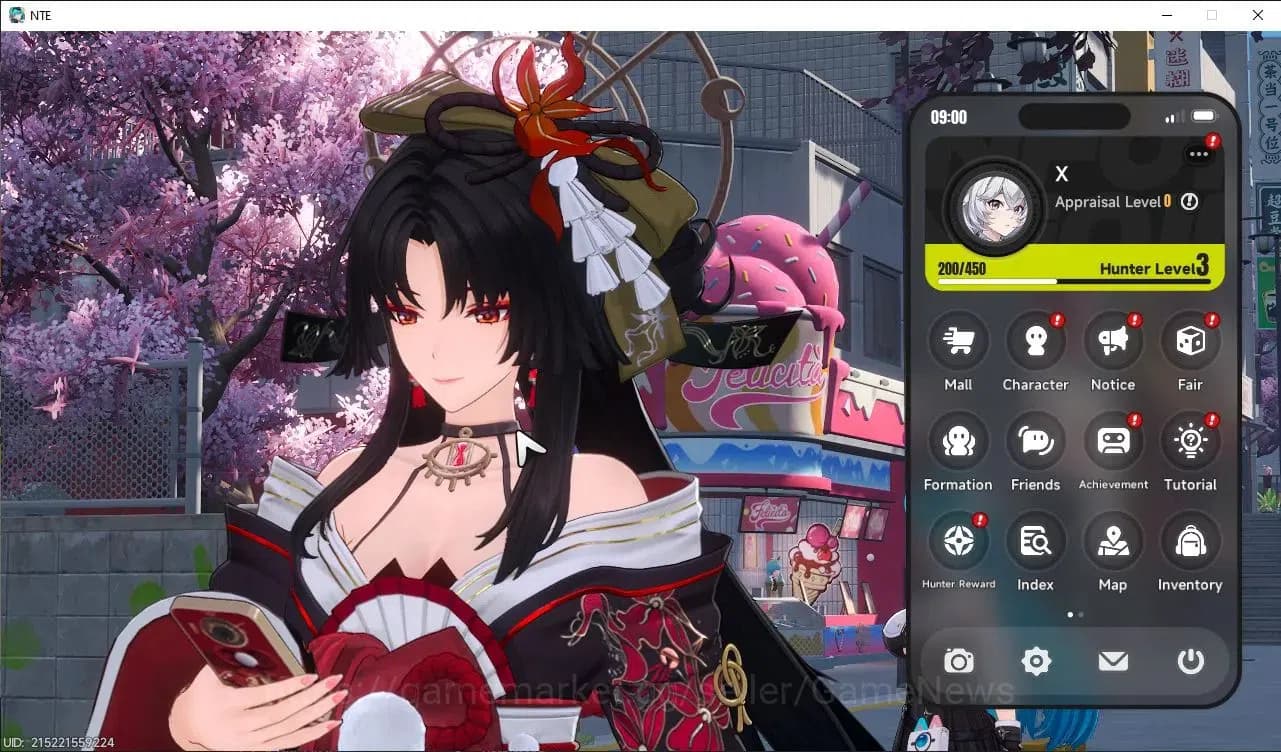Open the Achievement icon
The width and height of the screenshot is (1281, 752).
(x=1113, y=441)
